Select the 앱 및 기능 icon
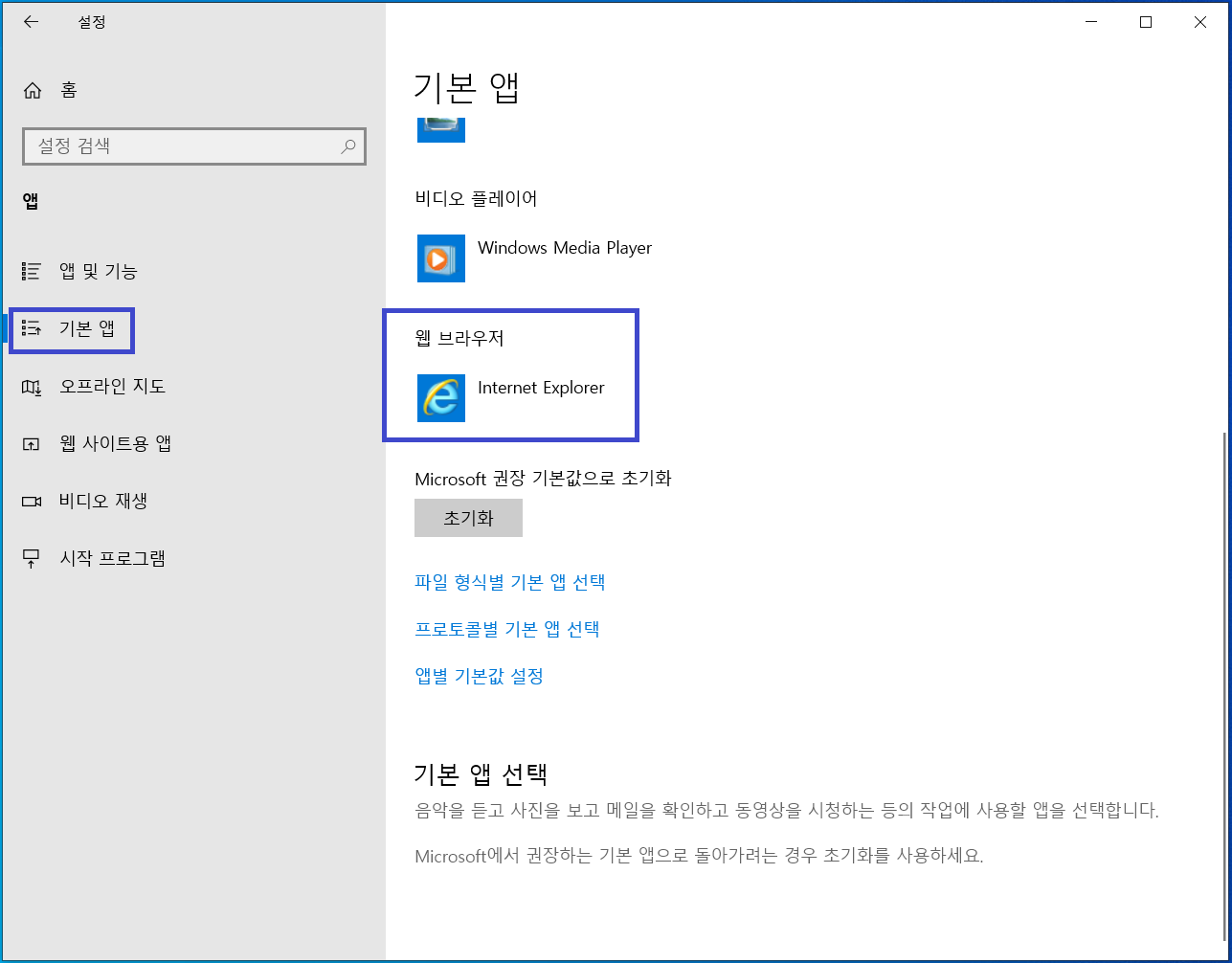Viewport: 1232px width, 963px height. pos(32,272)
